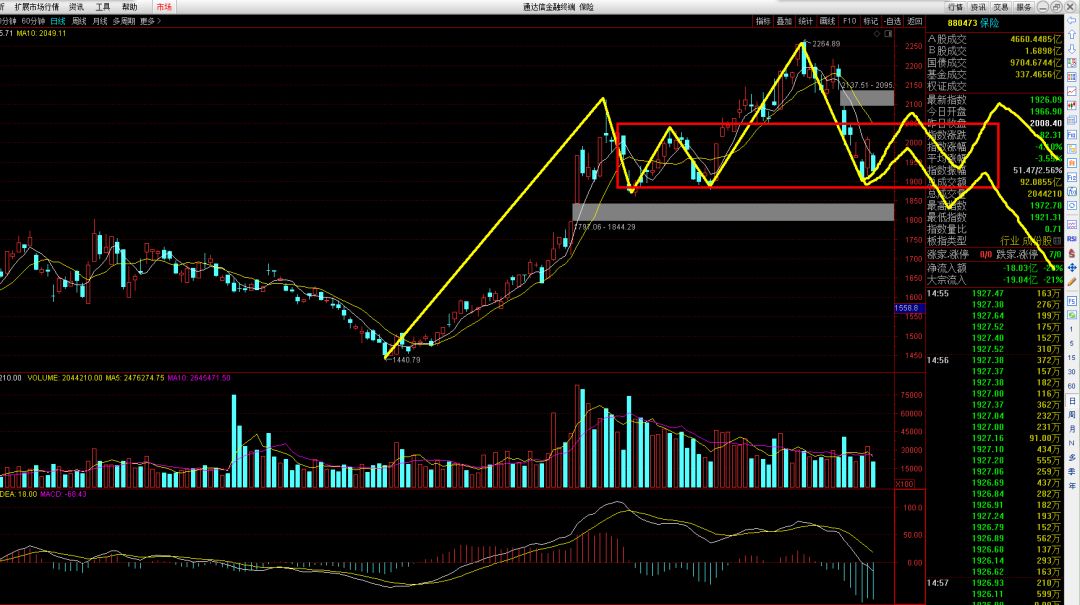Image resolution: width=1080 pixels, height=605 pixels.
Task: Select N custom period in sidebar
Action: coord(1072,443)
